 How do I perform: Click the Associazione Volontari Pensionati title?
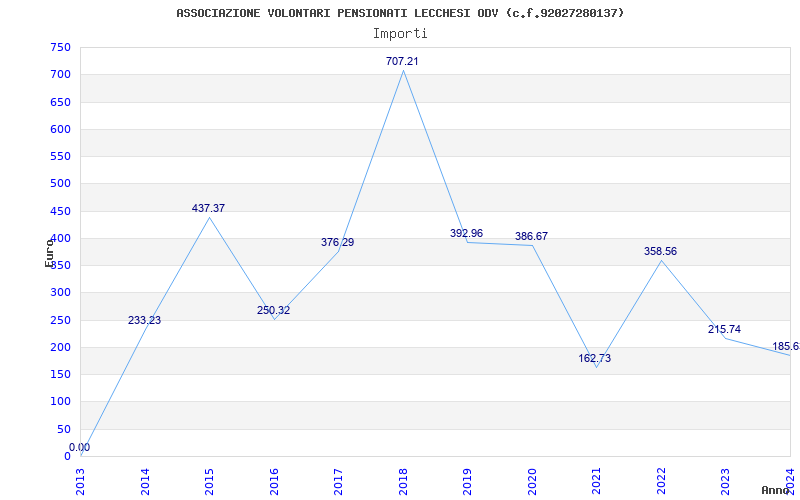tap(400, 13)
